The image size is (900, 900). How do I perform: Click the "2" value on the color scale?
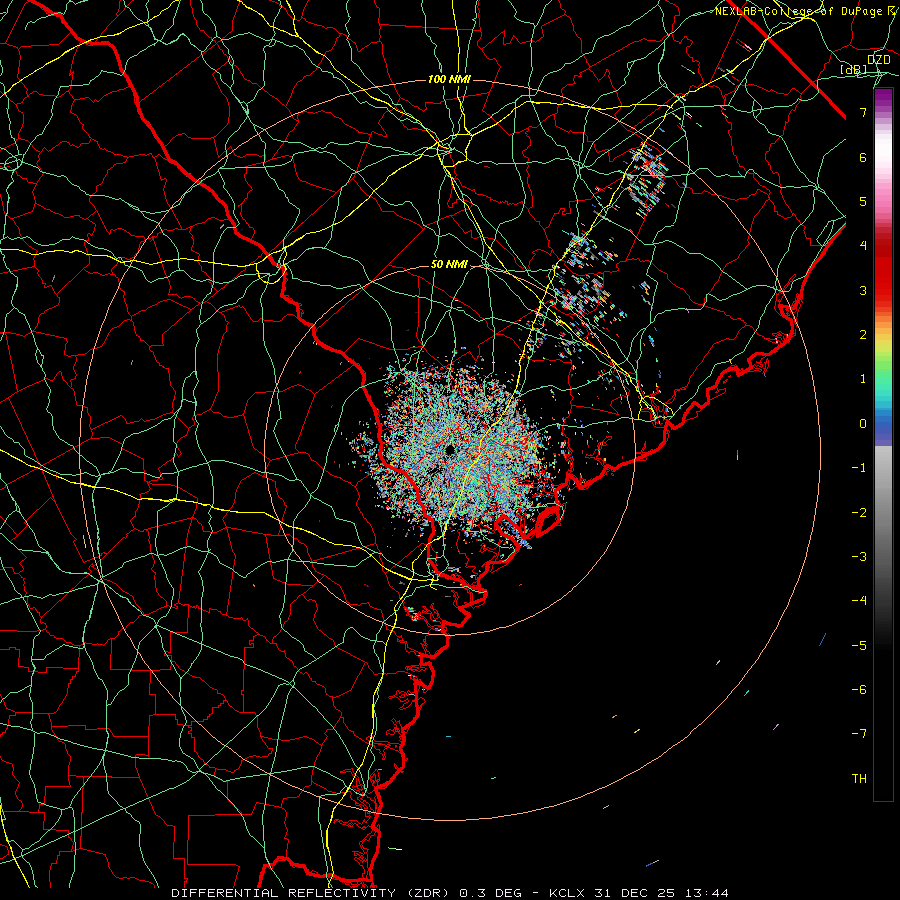[x=863, y=335]
